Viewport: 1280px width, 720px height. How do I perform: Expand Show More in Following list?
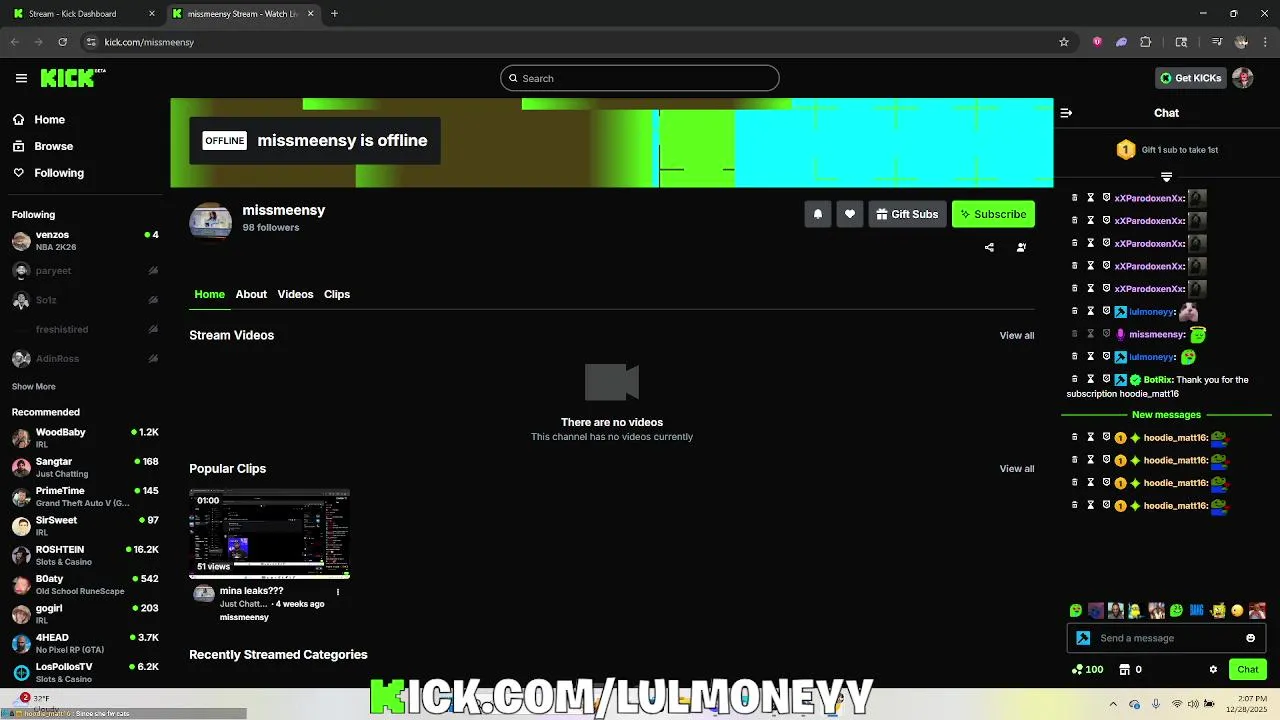pos(33,386)
